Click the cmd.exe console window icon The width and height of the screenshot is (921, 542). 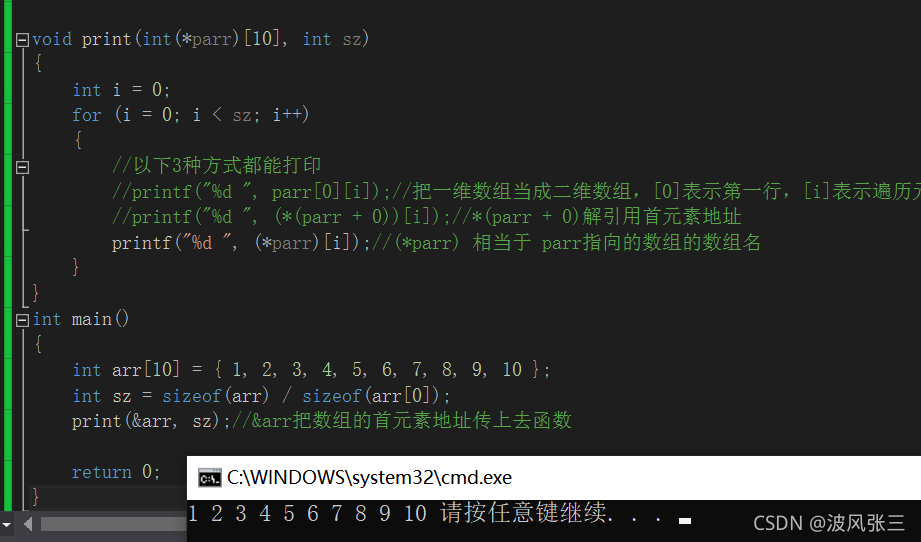point(210,478)
